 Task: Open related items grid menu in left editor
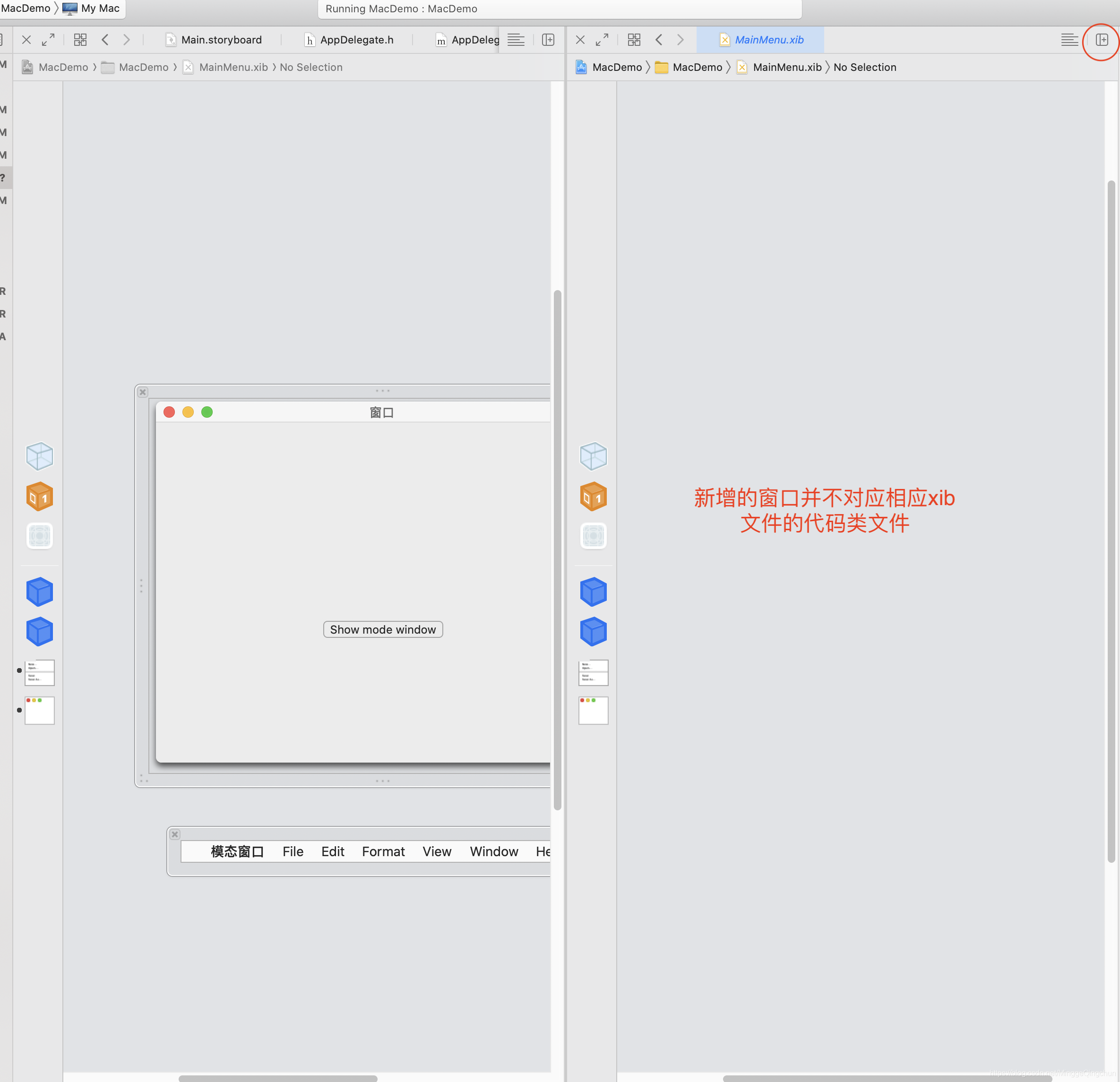80,40
